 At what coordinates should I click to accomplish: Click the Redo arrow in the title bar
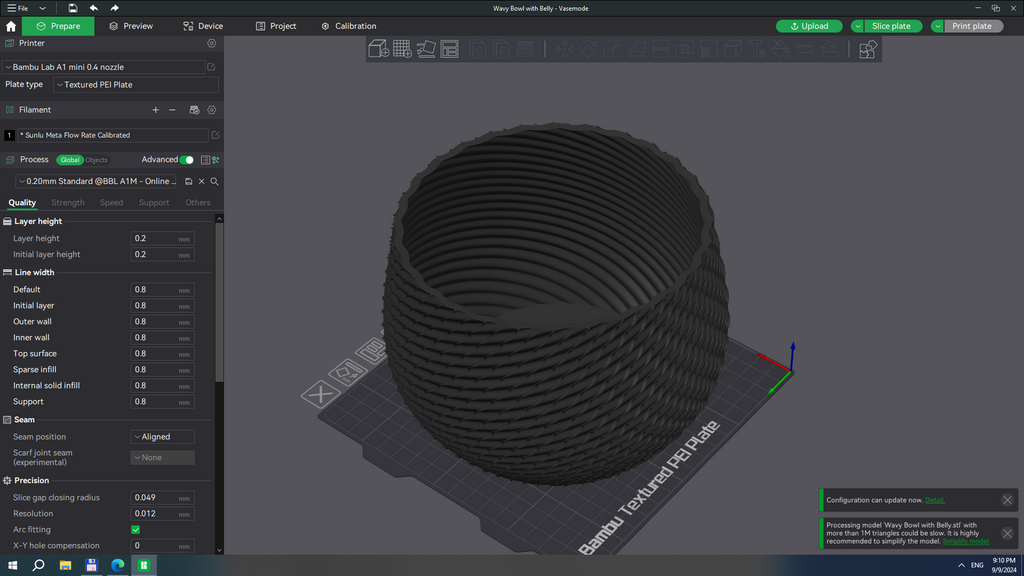[114, 8]
